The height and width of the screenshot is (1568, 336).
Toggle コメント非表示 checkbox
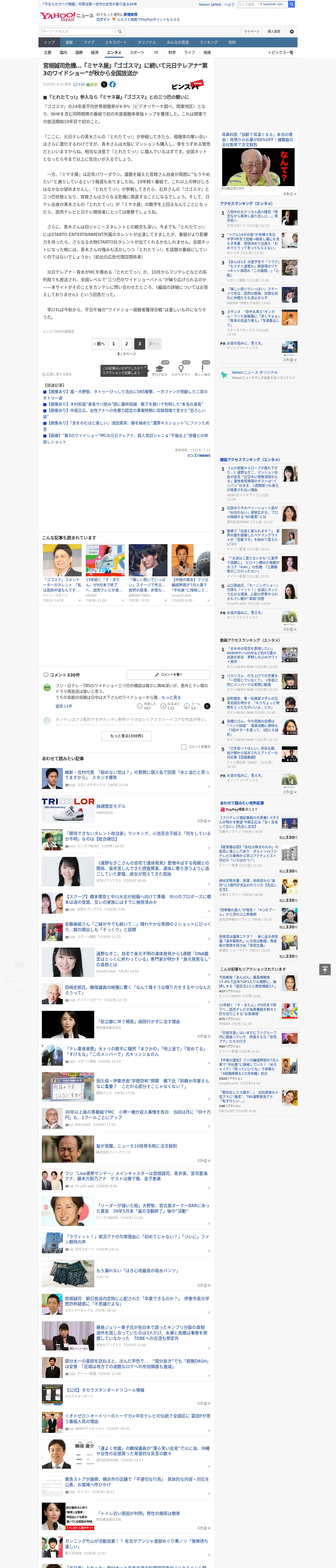click(183, 747)
